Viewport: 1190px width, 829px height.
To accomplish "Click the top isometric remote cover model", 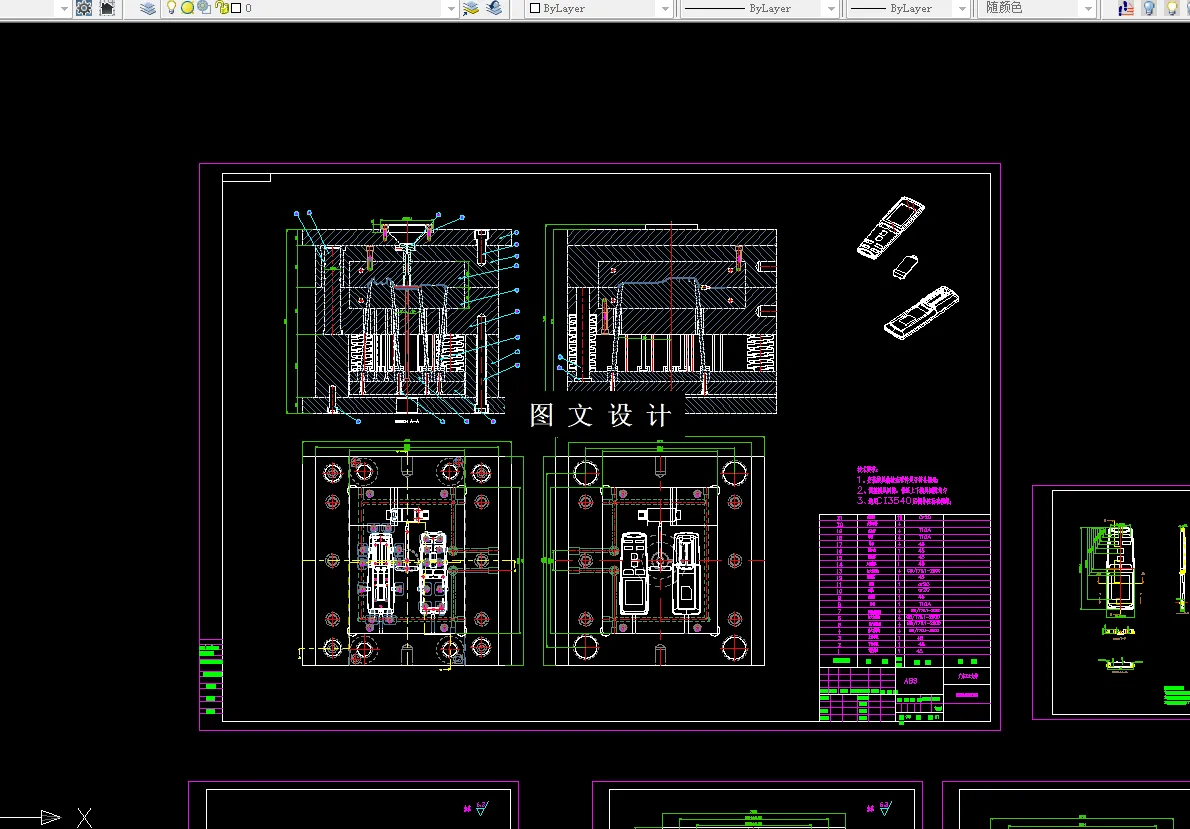I will click(x=891, y=228).
